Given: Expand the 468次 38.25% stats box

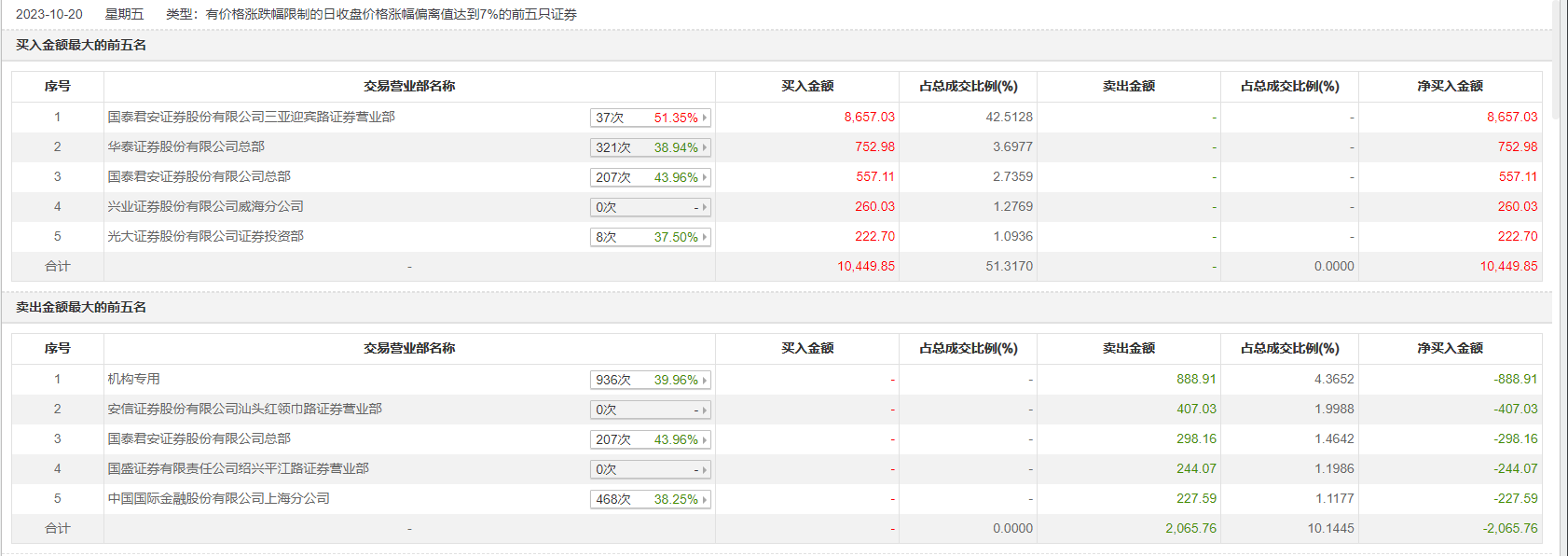Looking at the screenshot, I should (x=650, y=499).
